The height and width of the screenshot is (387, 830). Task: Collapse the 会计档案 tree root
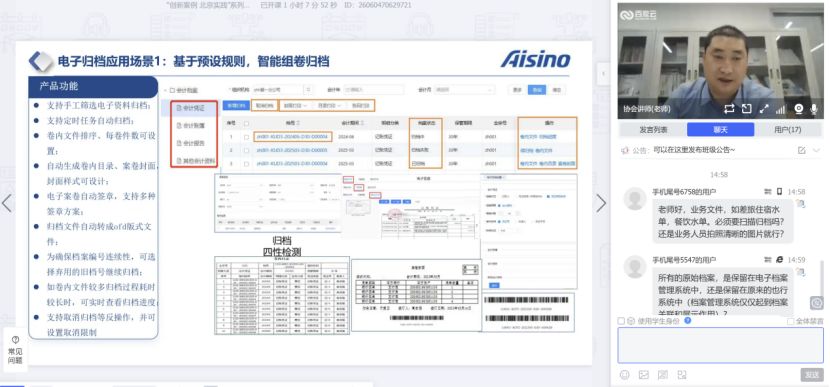(x=165, y=91)
